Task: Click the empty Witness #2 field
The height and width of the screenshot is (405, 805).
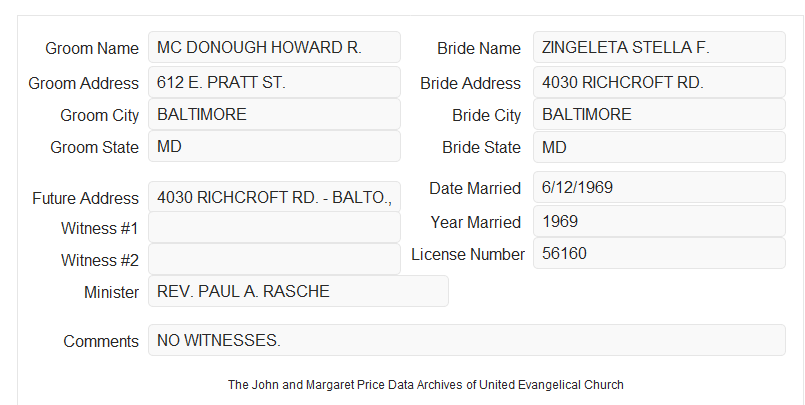Action: coord(274,259)
